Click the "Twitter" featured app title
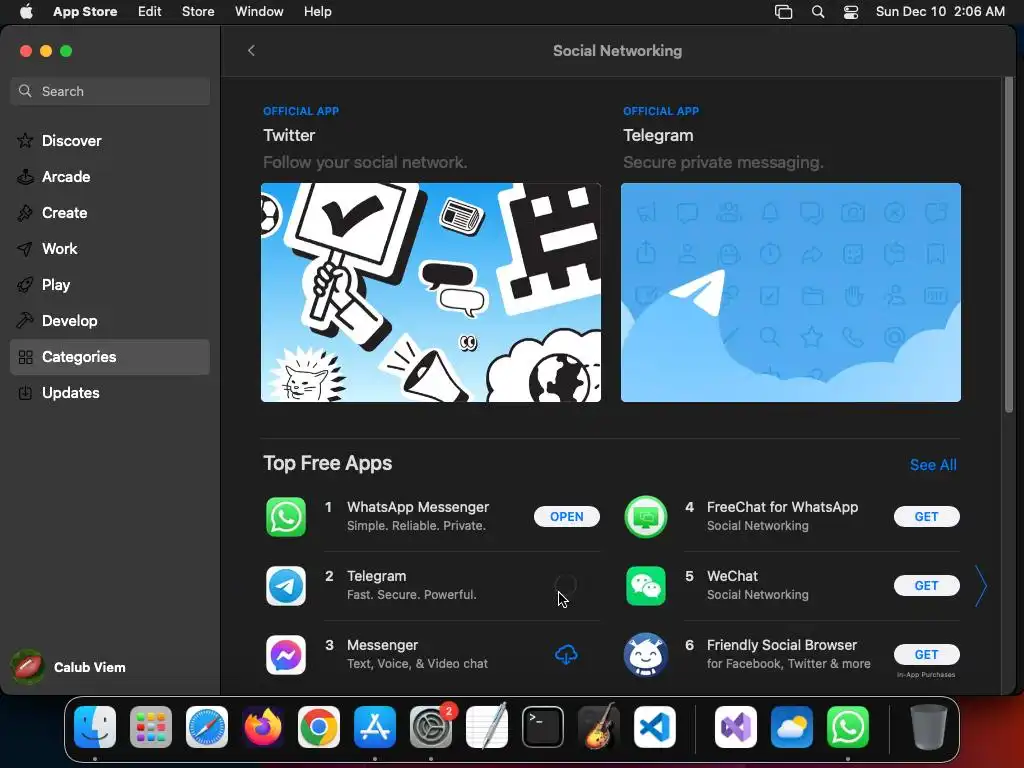 pos(289,135)
